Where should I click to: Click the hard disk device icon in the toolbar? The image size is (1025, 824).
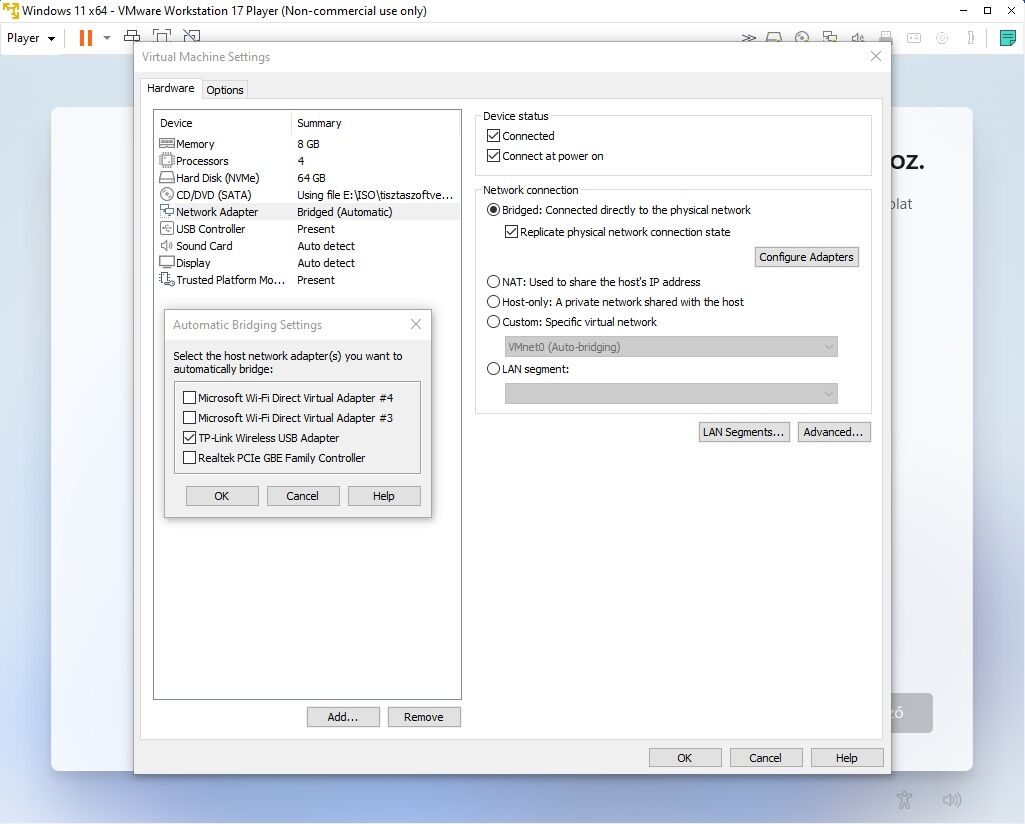pos(774,38)
